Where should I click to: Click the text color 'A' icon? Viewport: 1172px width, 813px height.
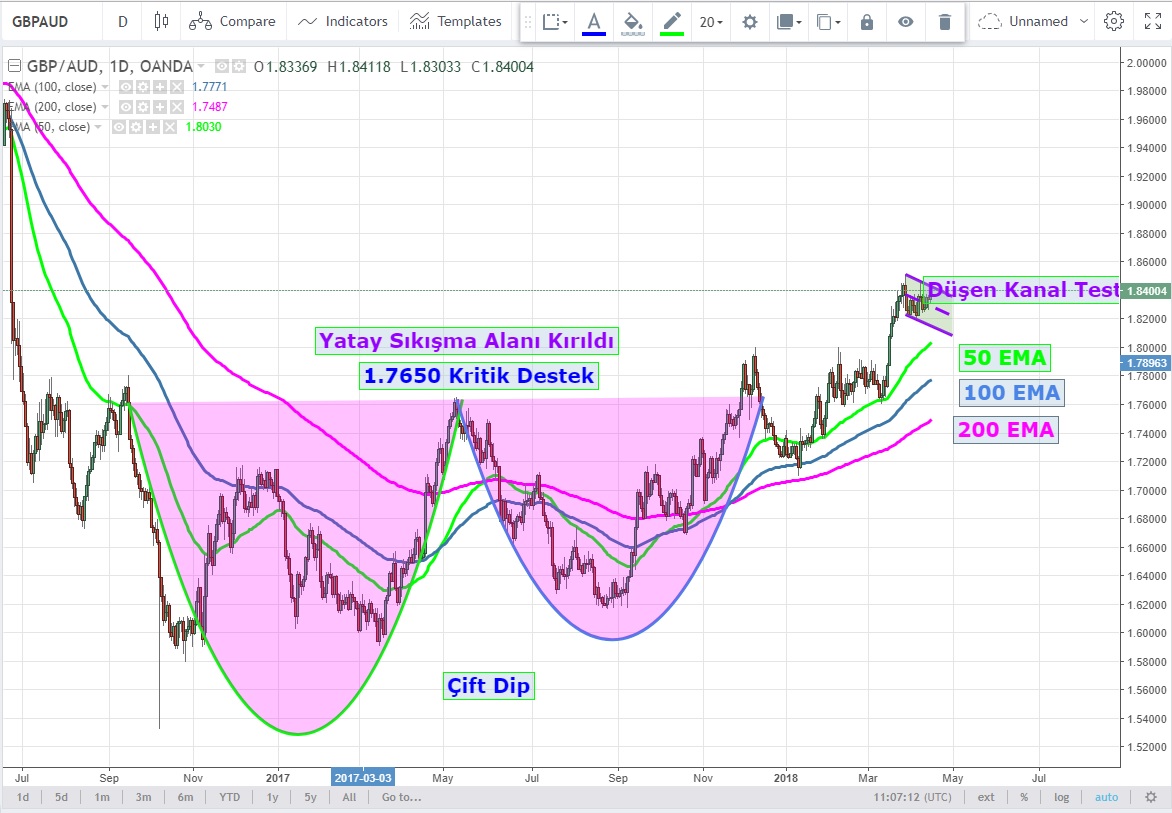pos(594,21)
